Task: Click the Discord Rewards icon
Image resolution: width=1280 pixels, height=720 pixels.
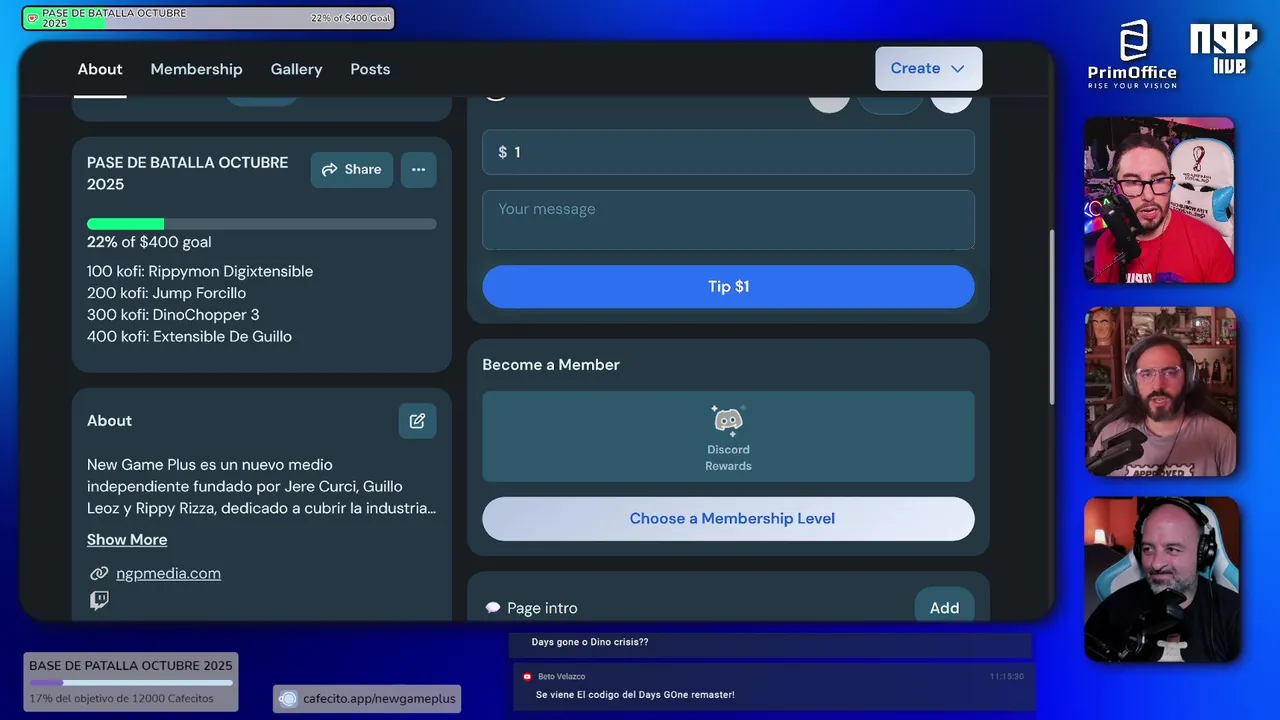Action: click(728, 420)
